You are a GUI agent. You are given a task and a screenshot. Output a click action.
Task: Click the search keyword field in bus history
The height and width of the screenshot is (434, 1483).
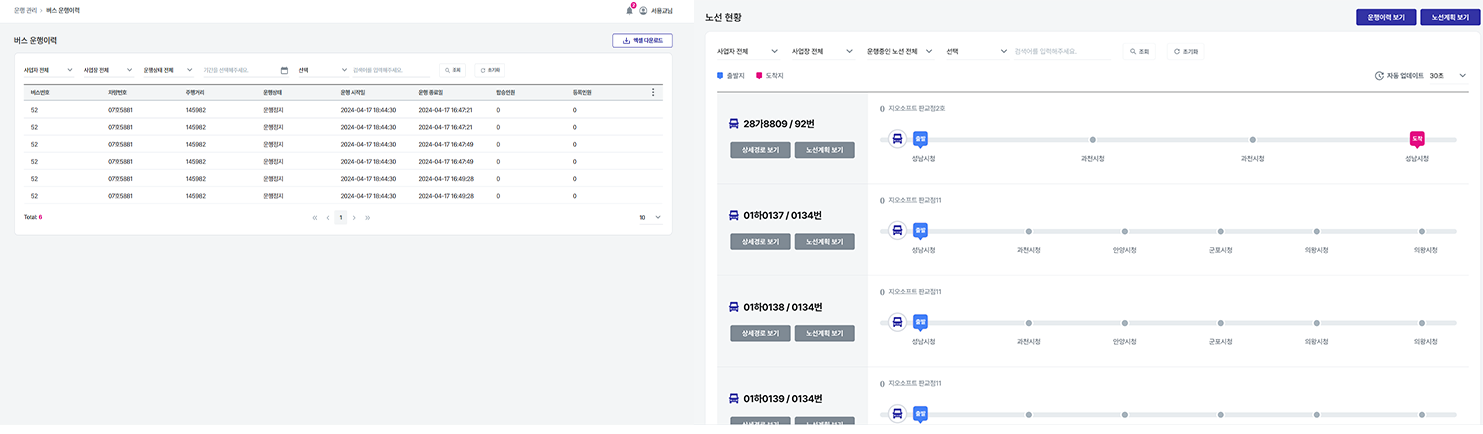(x=391, y=70)
